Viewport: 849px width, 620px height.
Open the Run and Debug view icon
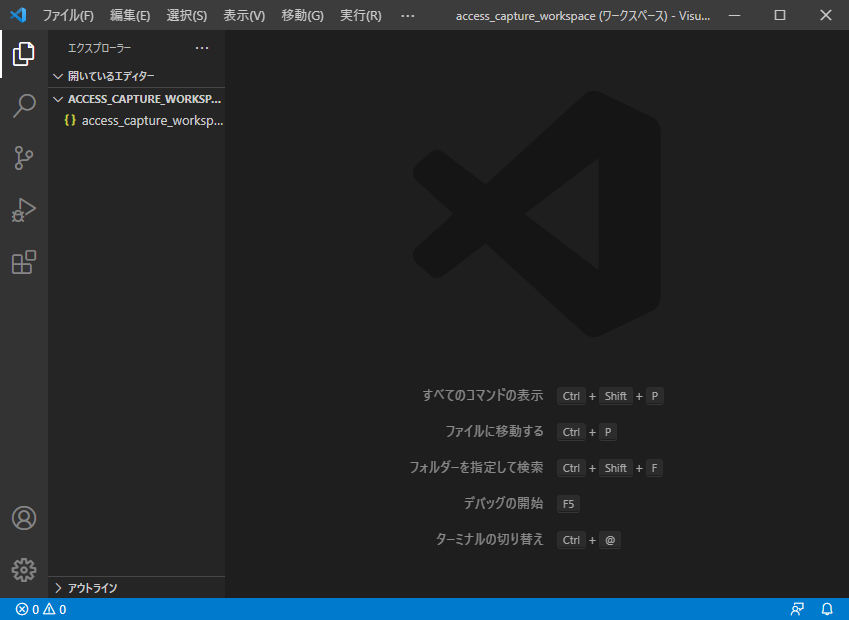coord(24,210)
